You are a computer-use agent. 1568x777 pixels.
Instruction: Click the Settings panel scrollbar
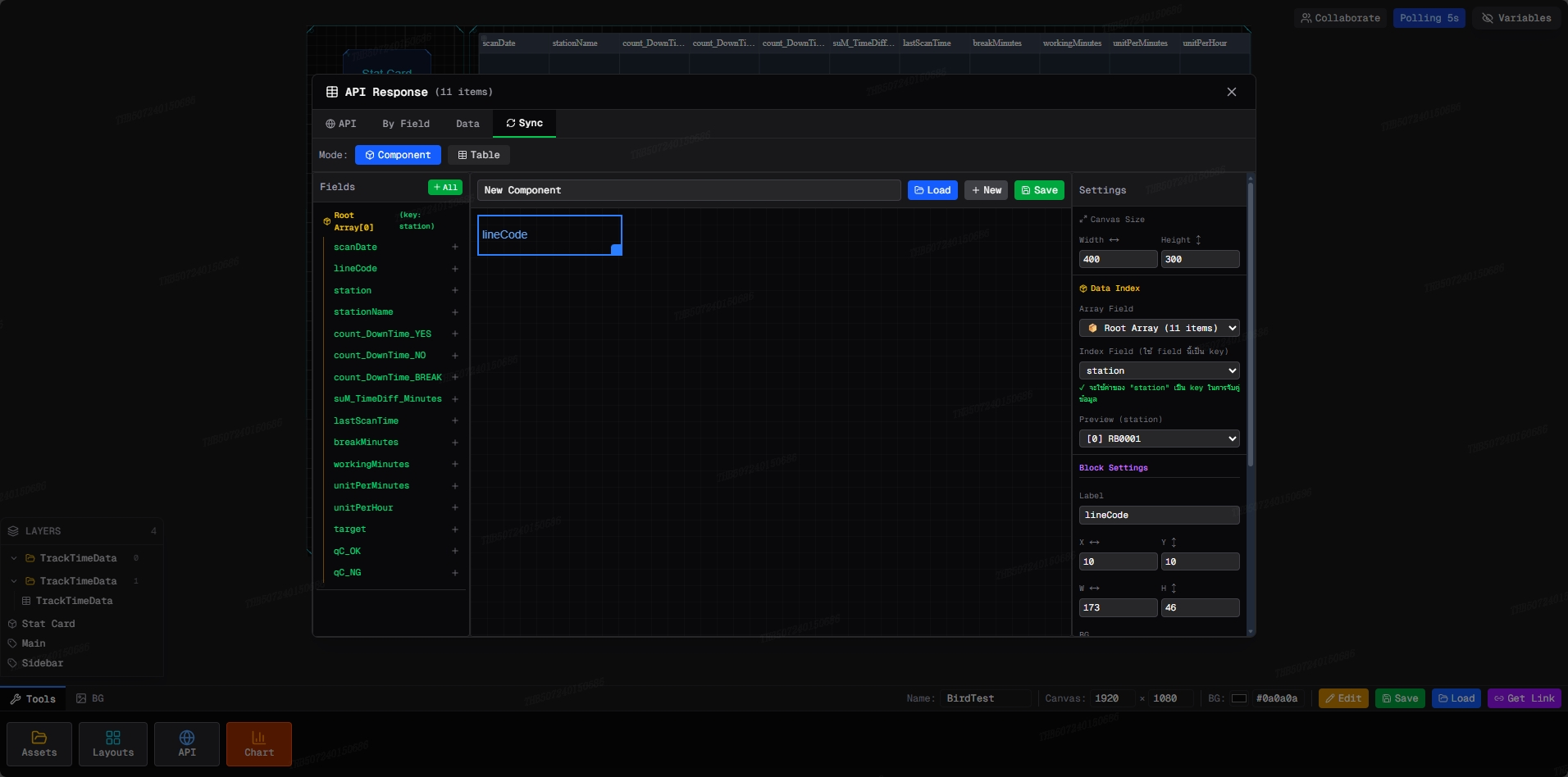1250,324
